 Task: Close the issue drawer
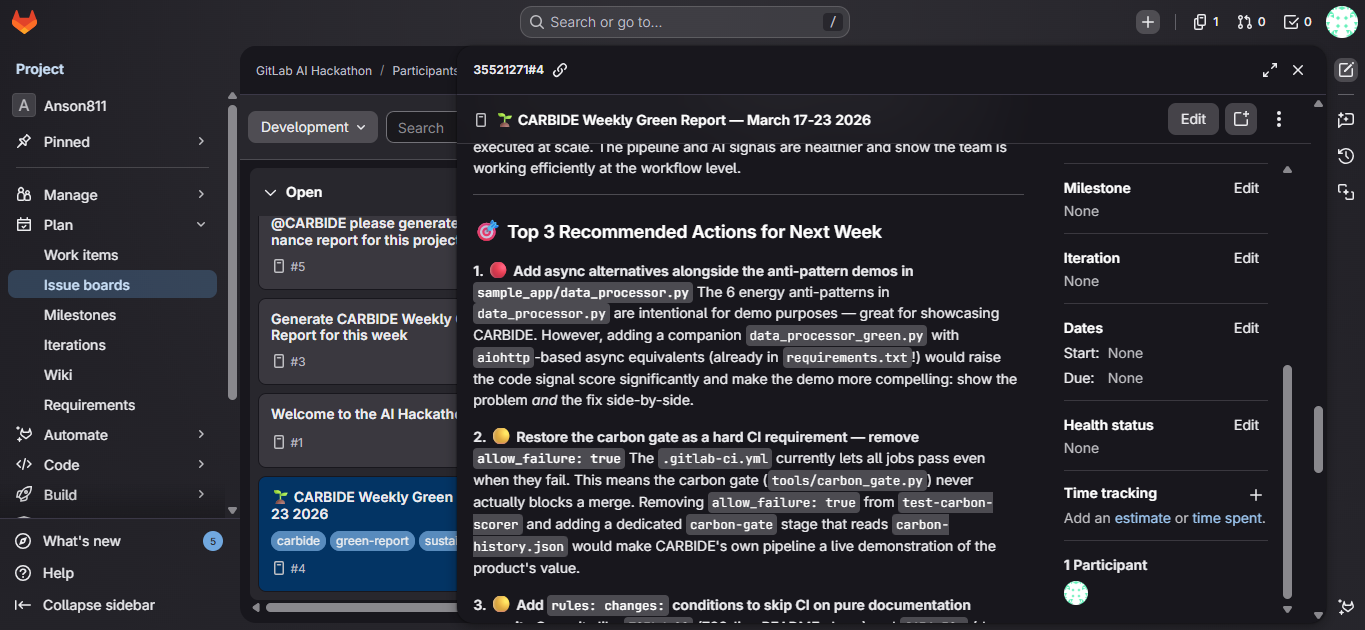[x=1298, y=70]
